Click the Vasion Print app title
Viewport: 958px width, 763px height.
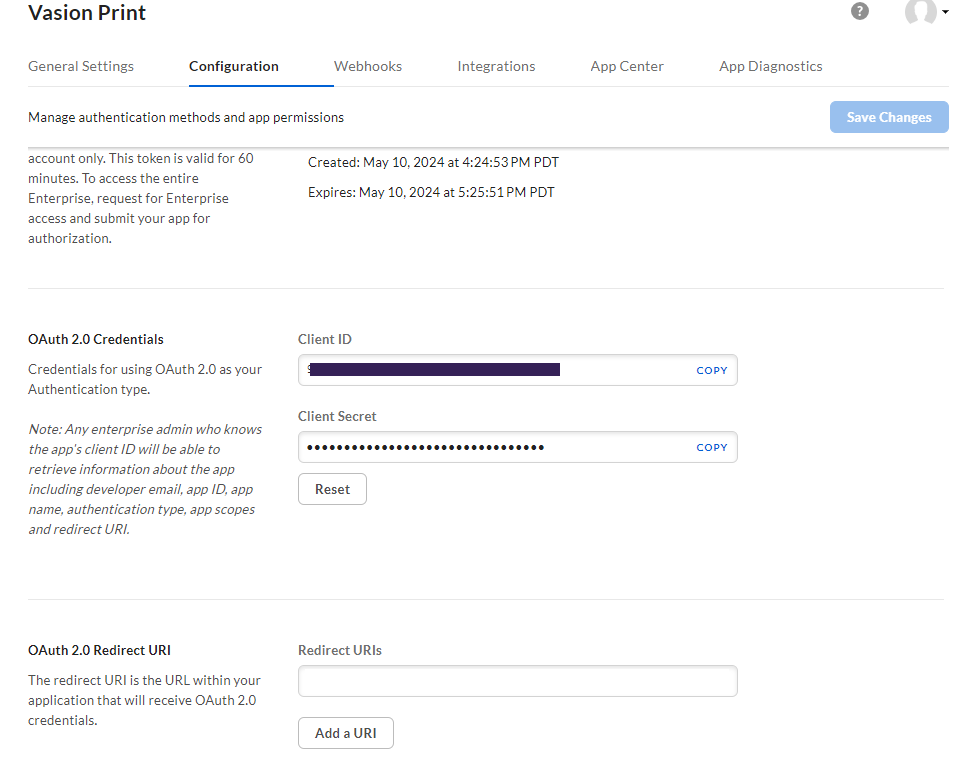pyautogui.click(x=87, y=12)
